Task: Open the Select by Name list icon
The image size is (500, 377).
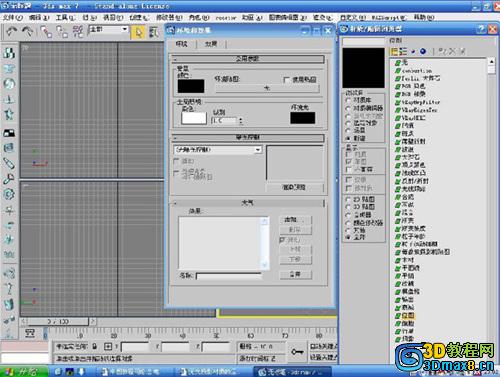Action: pos(153,32)
